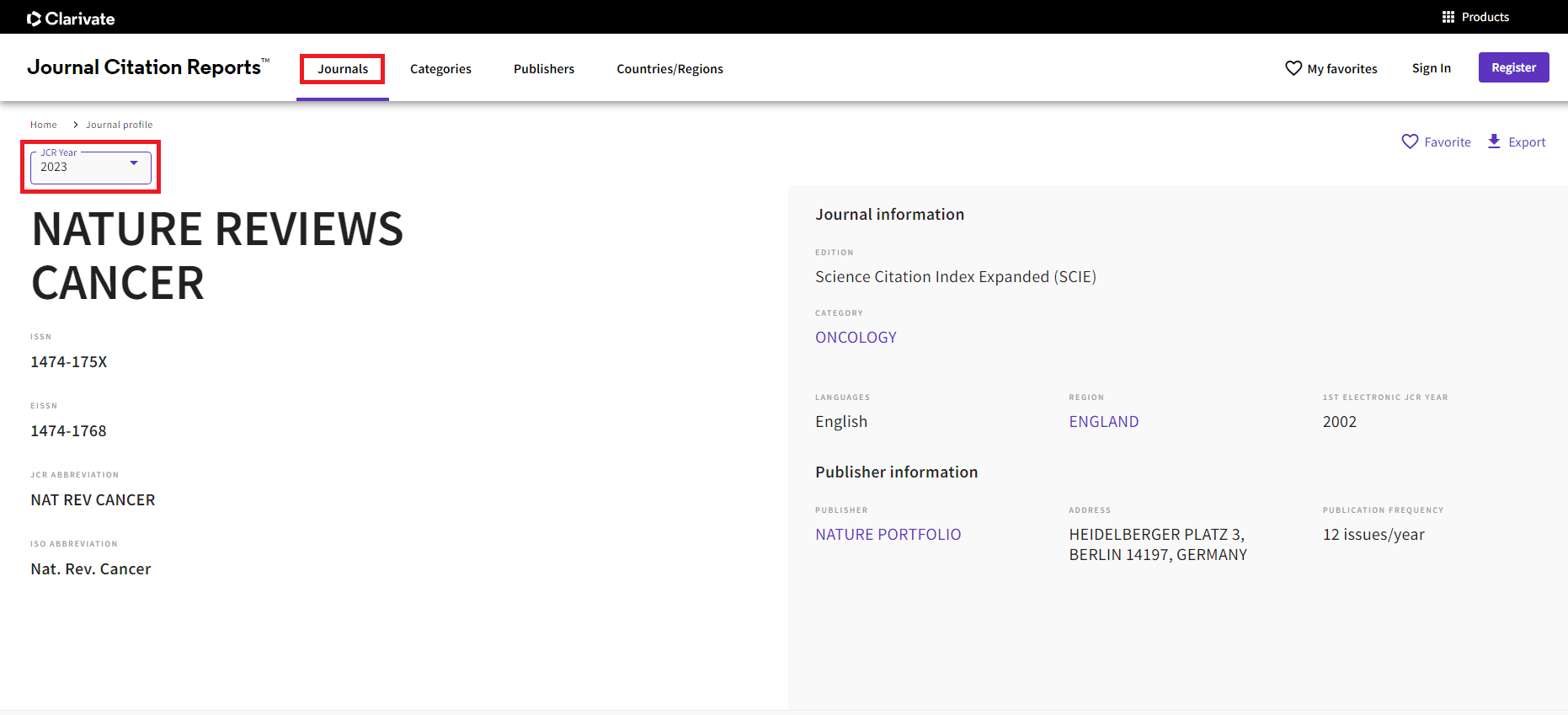1568x715 pixels.
Task: Go to the Publishers tab
Action: 544,69
